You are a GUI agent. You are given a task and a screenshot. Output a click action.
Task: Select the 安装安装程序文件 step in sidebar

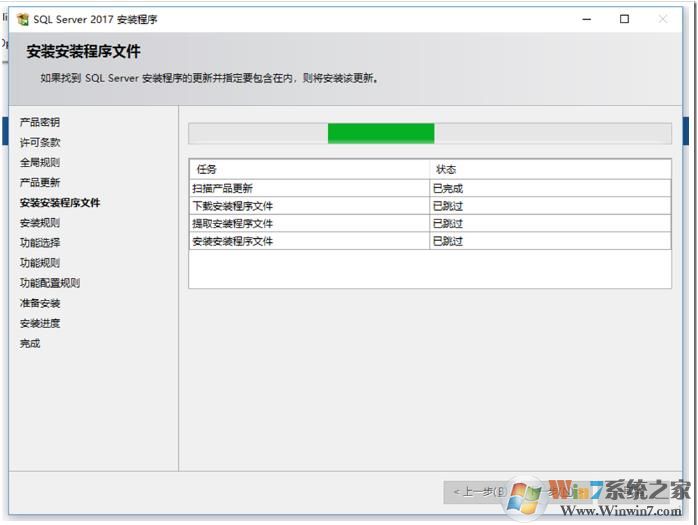coord(60,203)
